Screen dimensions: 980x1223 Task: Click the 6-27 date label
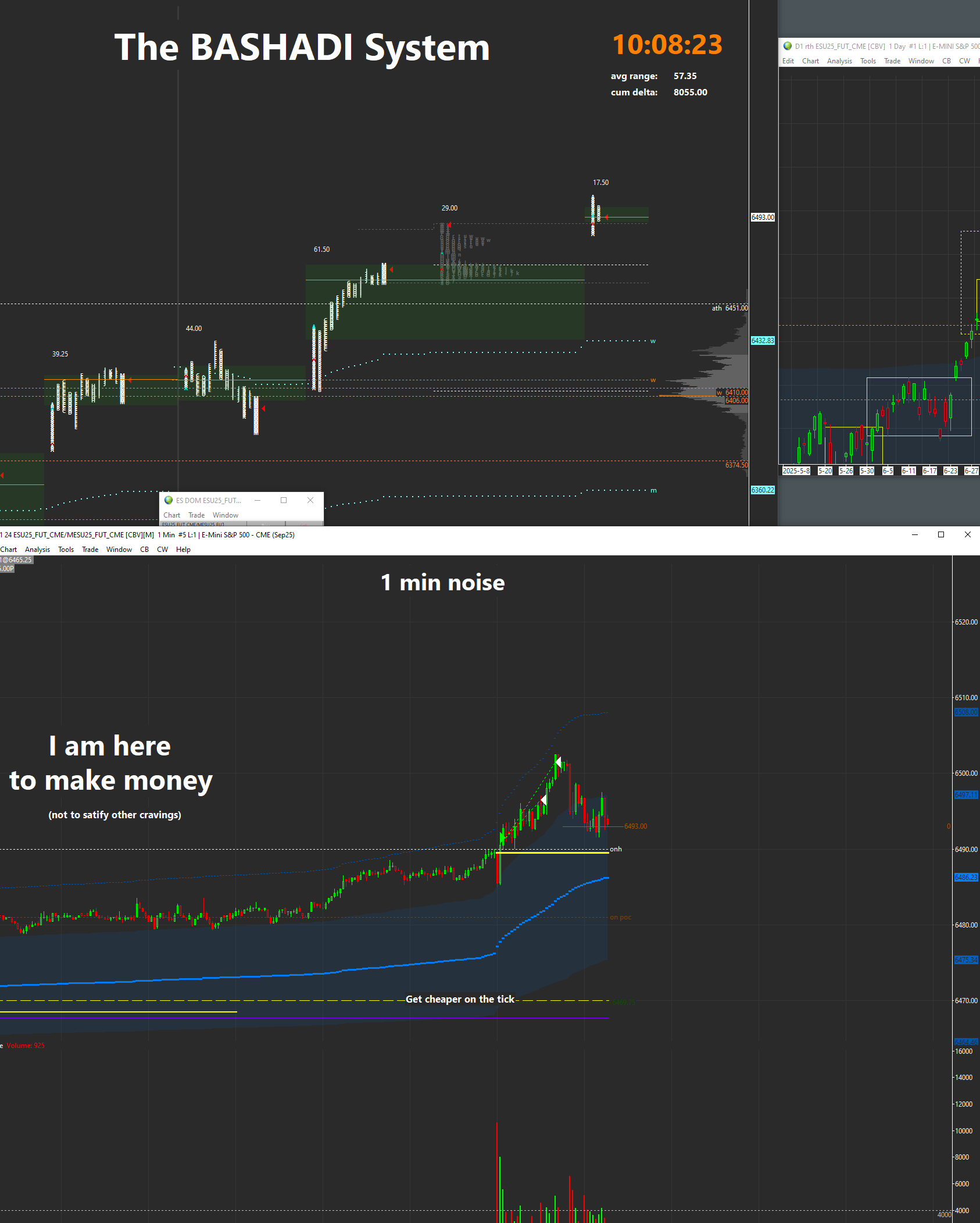pos(971,471)
